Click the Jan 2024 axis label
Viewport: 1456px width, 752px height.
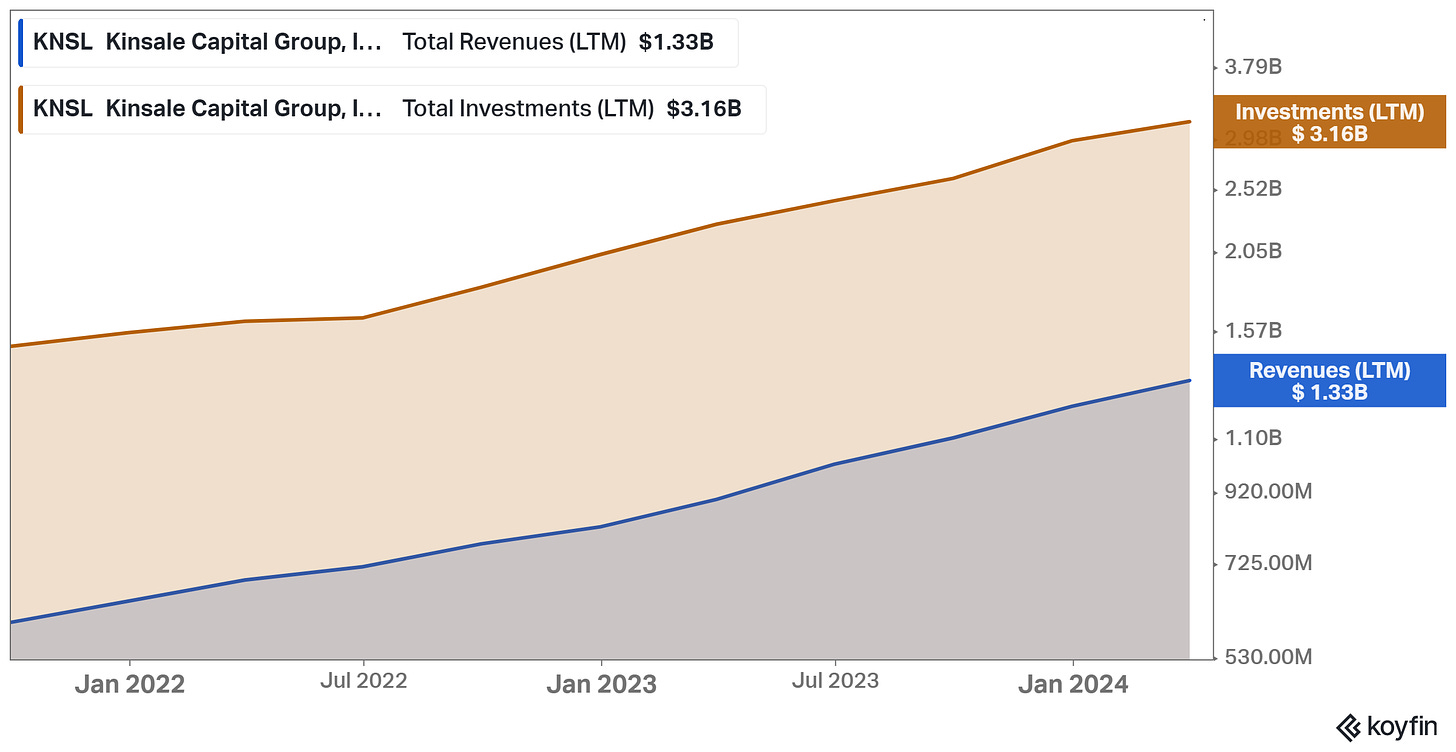coord(1073,684)
